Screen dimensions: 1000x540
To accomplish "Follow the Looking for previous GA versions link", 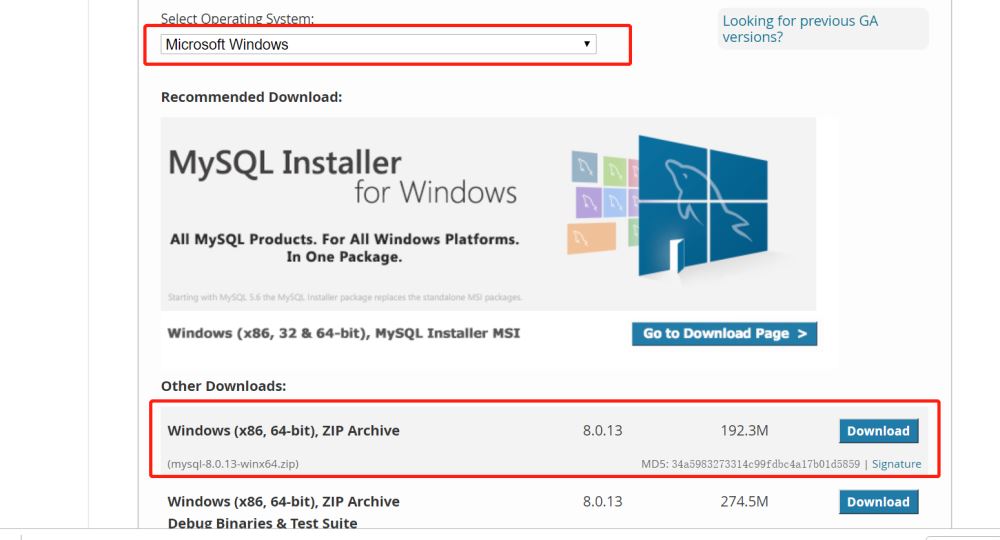I will tap(800, 29).
